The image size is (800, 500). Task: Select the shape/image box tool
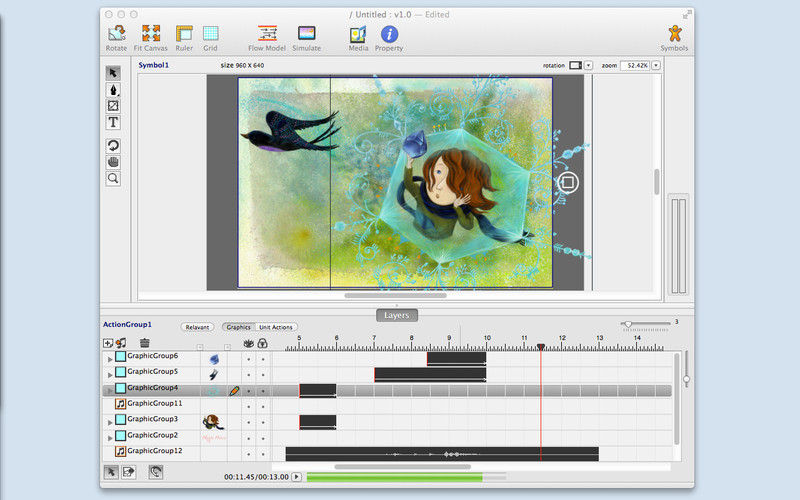point(113,106)
